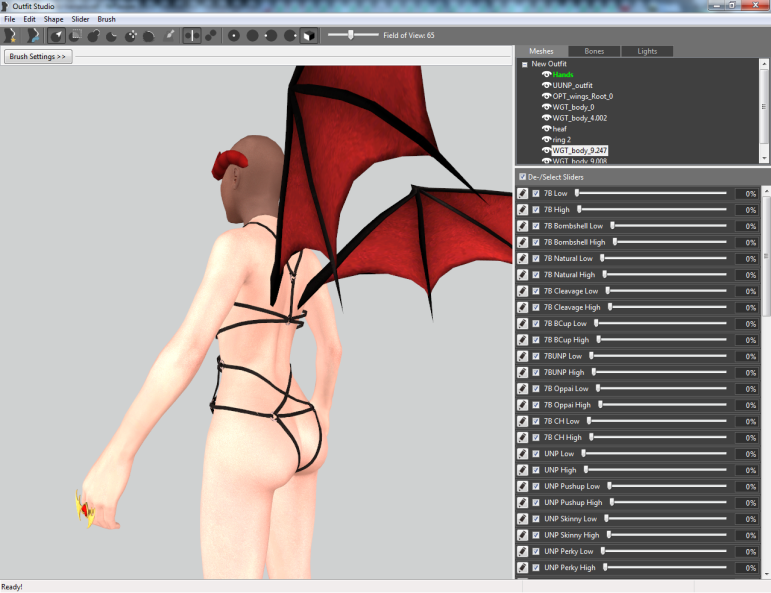Click edit pencil icon for 7B High slider
The height and width of the screenshot is (593, 771).
point(523,210)
